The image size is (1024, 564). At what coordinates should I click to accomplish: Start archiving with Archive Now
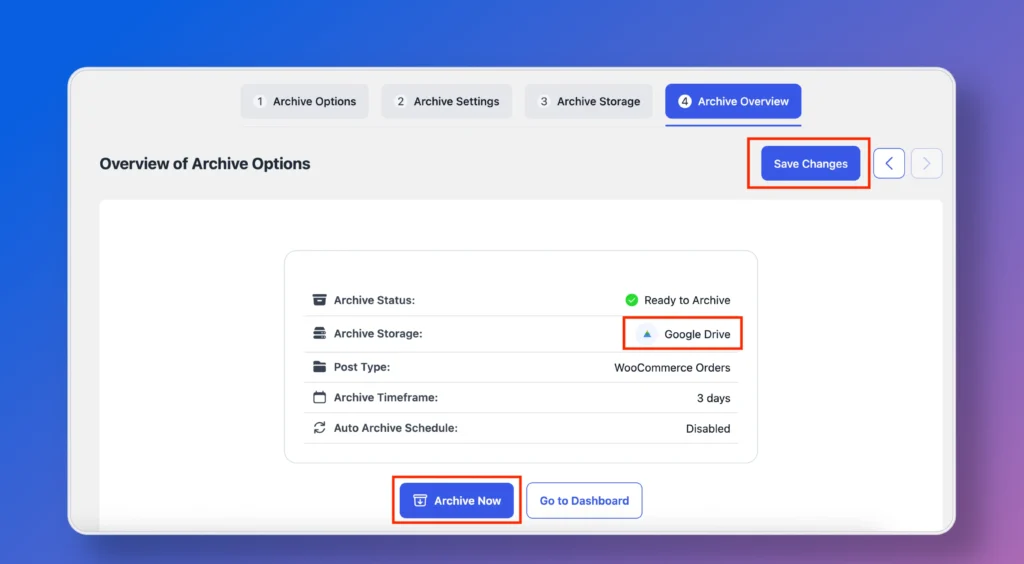(456, 501)
